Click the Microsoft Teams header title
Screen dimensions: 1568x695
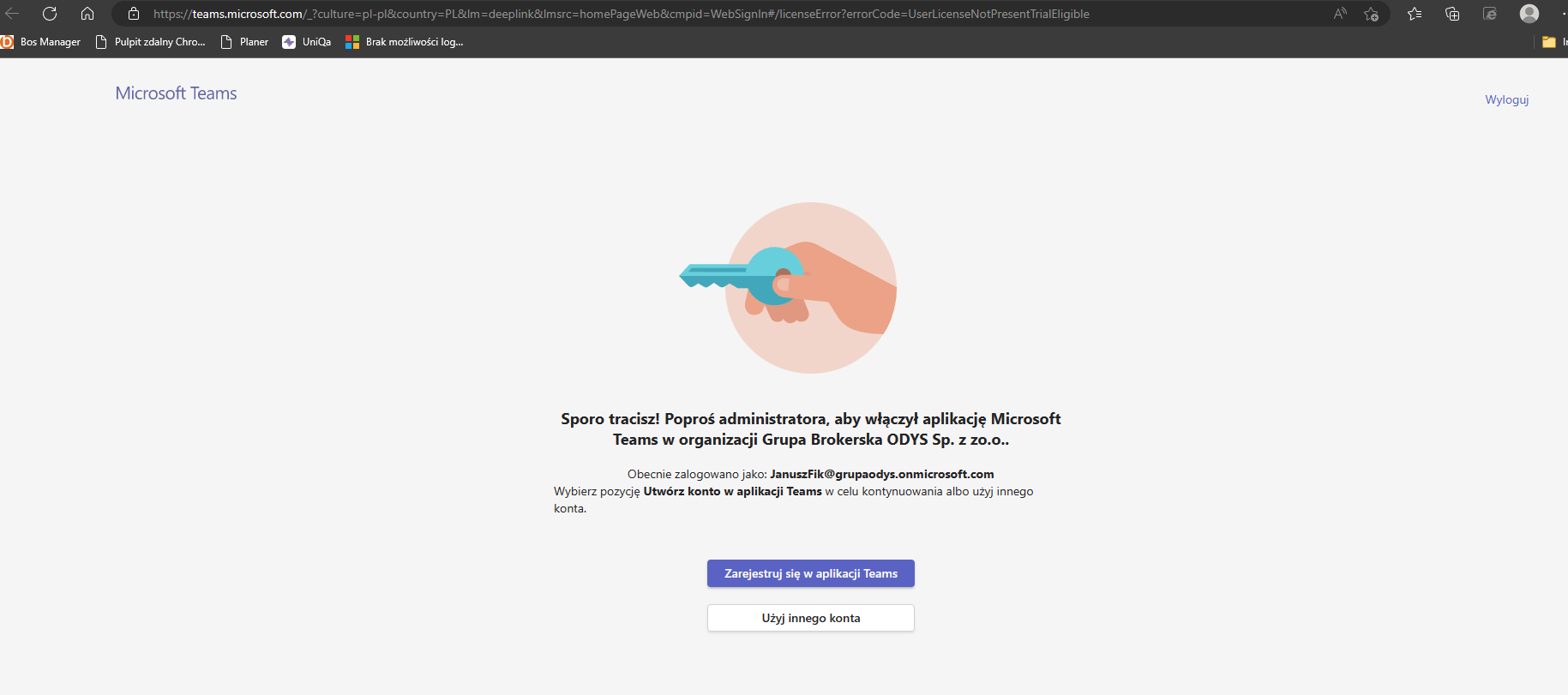click(x=176, y=93)
